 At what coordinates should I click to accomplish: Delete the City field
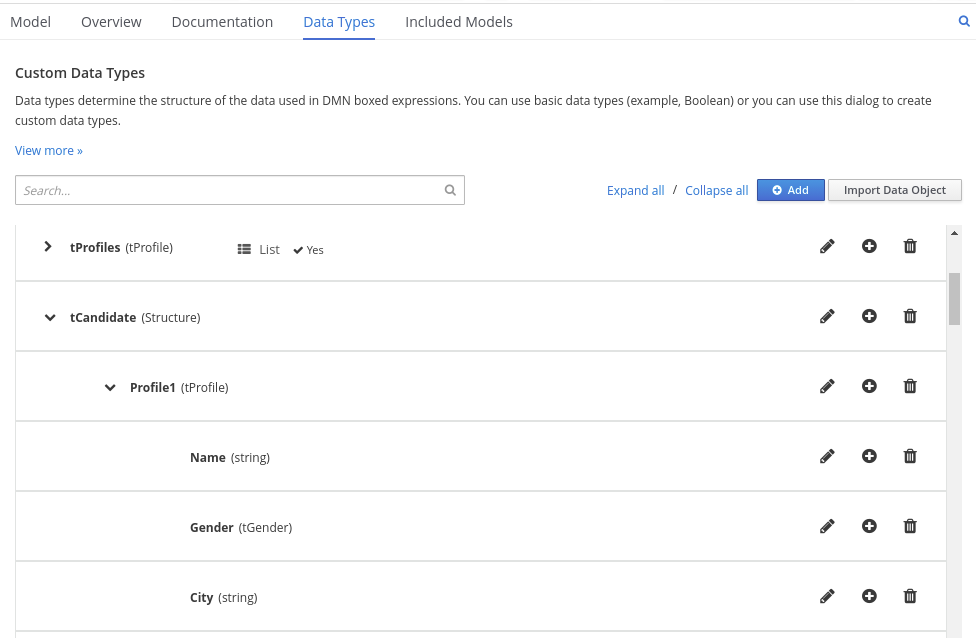point(910,596)
